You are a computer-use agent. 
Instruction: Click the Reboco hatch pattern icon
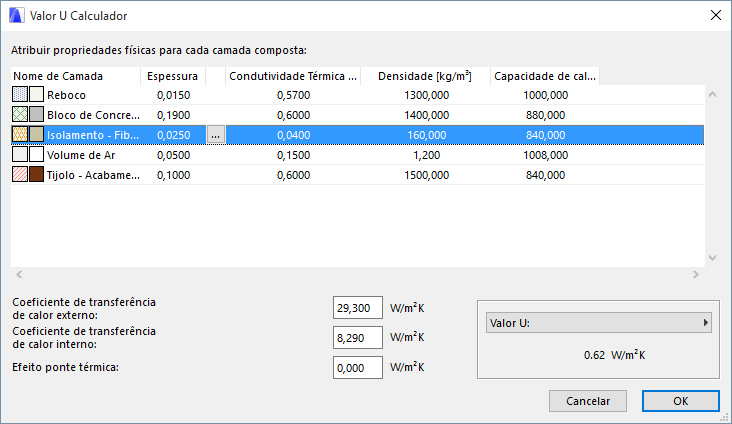coord(20,94)
